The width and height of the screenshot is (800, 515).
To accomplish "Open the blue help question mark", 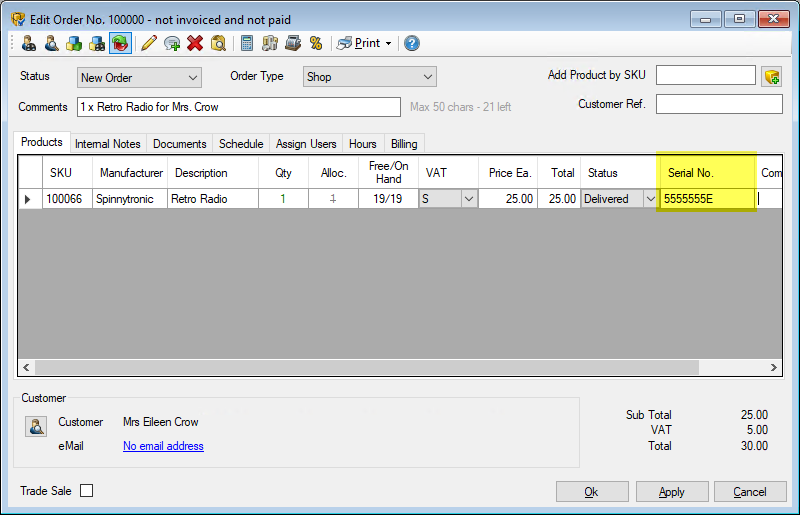I will pyautogui.click(x=411, y=43).
